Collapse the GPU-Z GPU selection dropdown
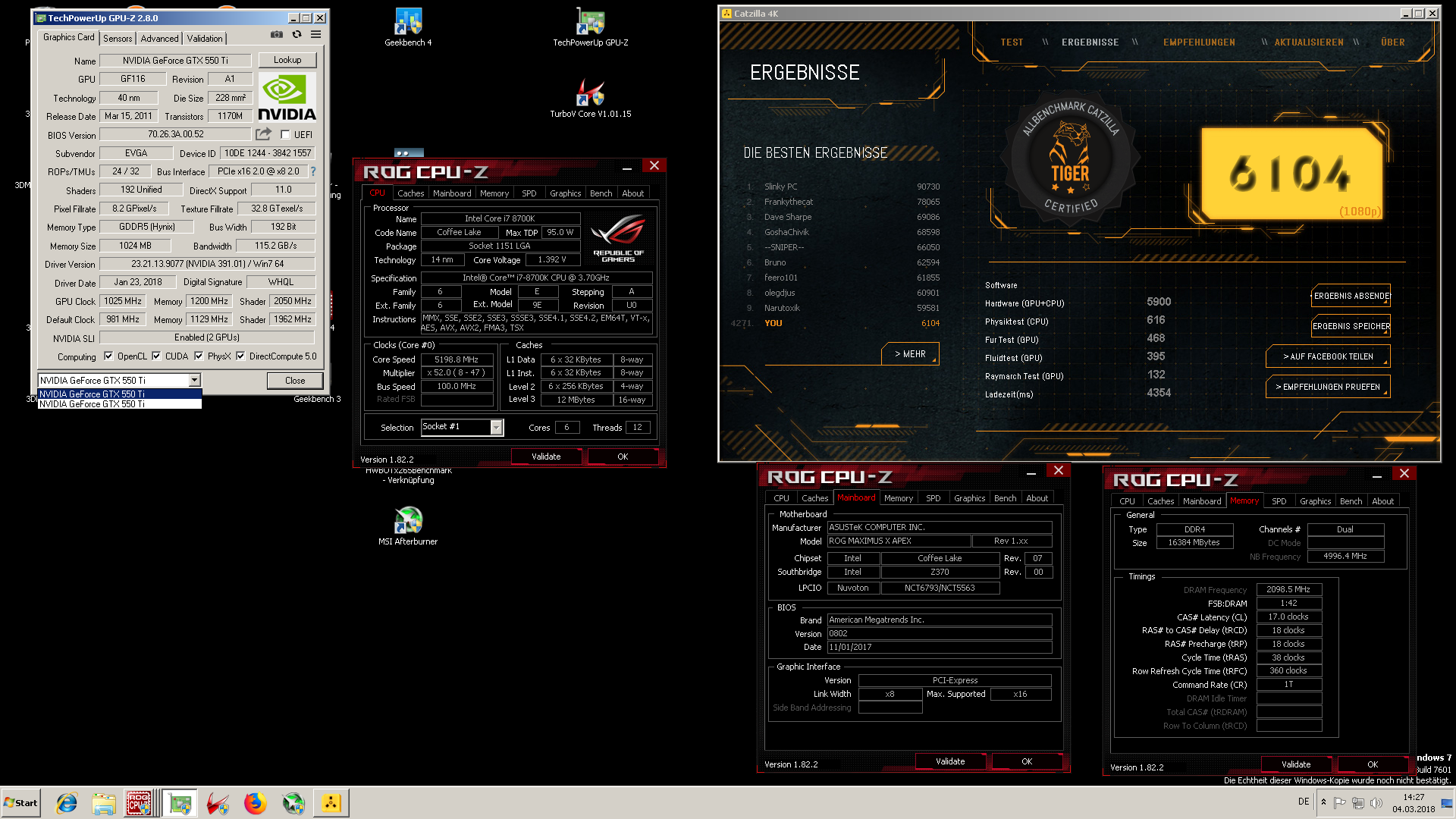The height and width of the screenshot is (819, 1456). (194, 380)
